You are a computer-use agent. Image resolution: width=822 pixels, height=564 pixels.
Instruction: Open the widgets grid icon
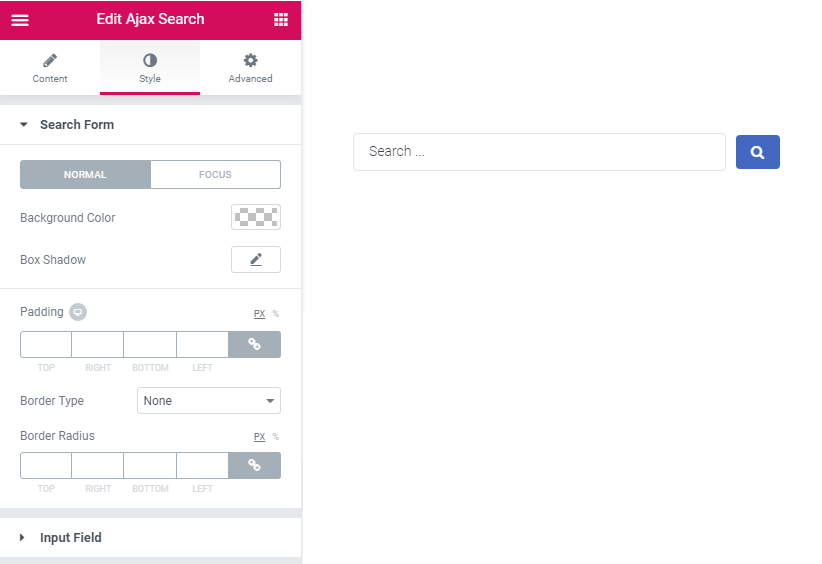pyautogui.click(x=281, y=20)
